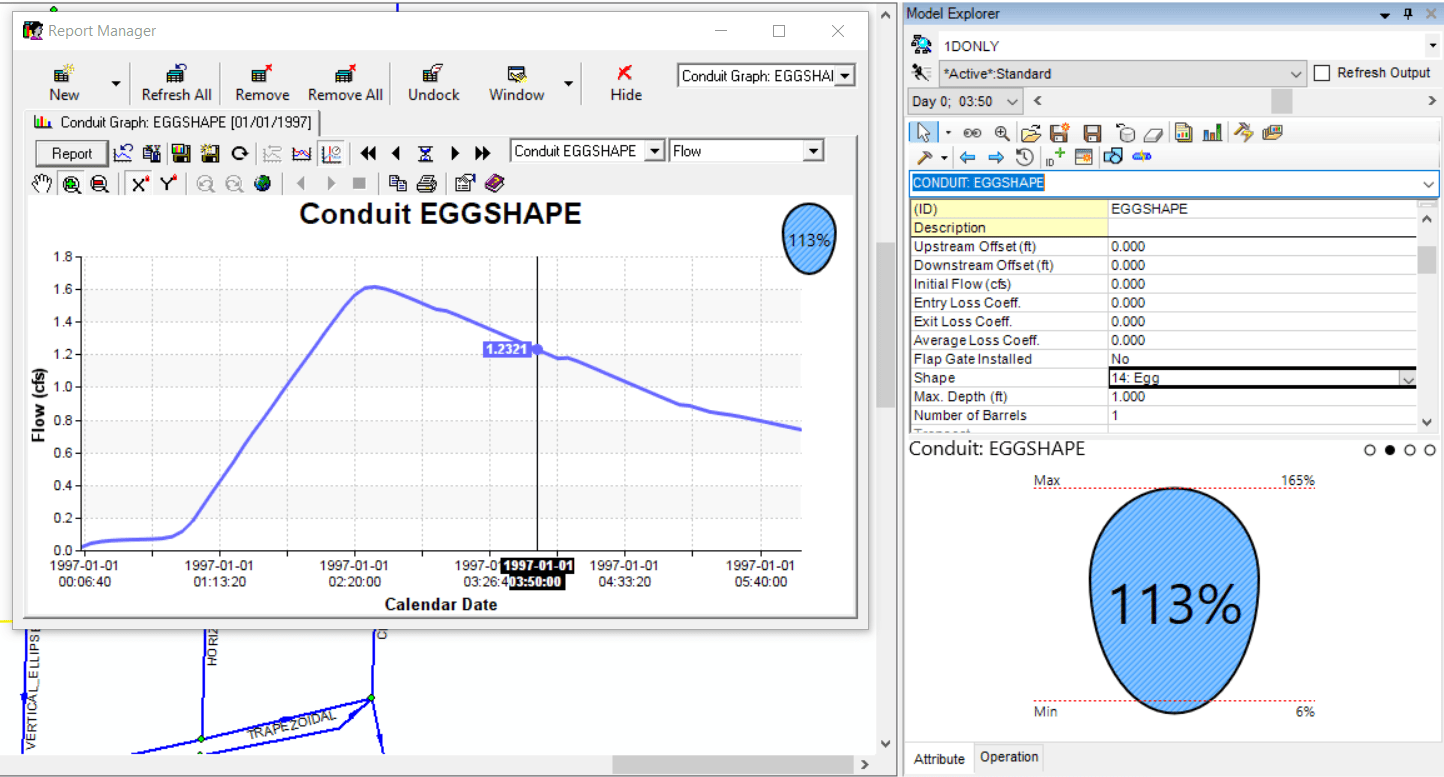Click the Remove All button
The height and width of the screenshot is (777, 1444).
click(345, 83)
